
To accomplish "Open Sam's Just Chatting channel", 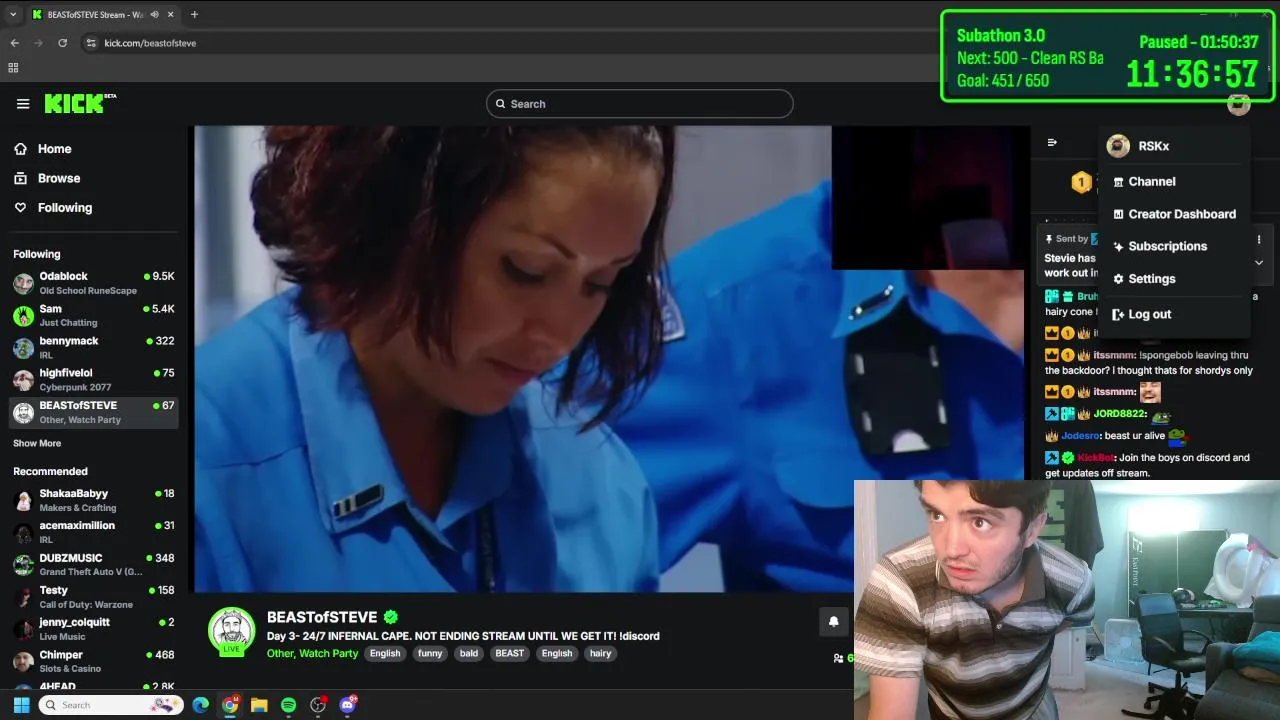I will [94, 315].
